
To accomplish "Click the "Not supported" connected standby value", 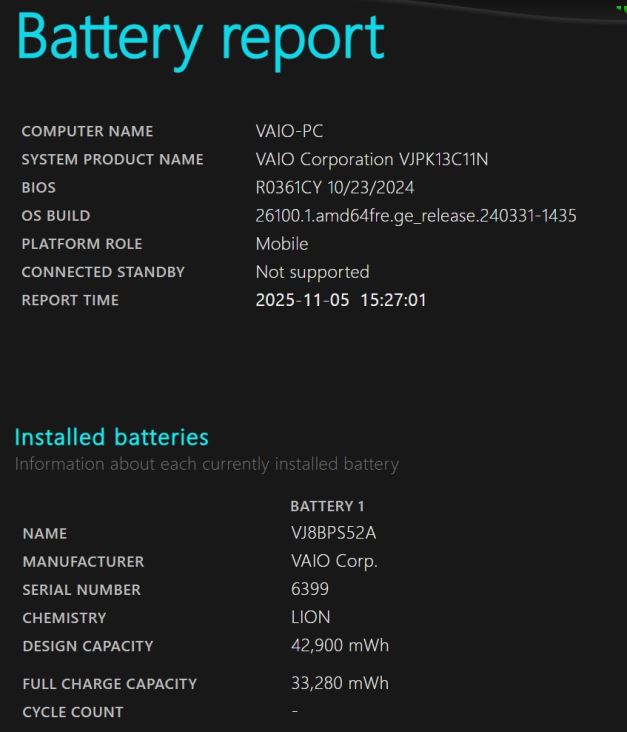I will pyautogui.click(x=312, y=271).
